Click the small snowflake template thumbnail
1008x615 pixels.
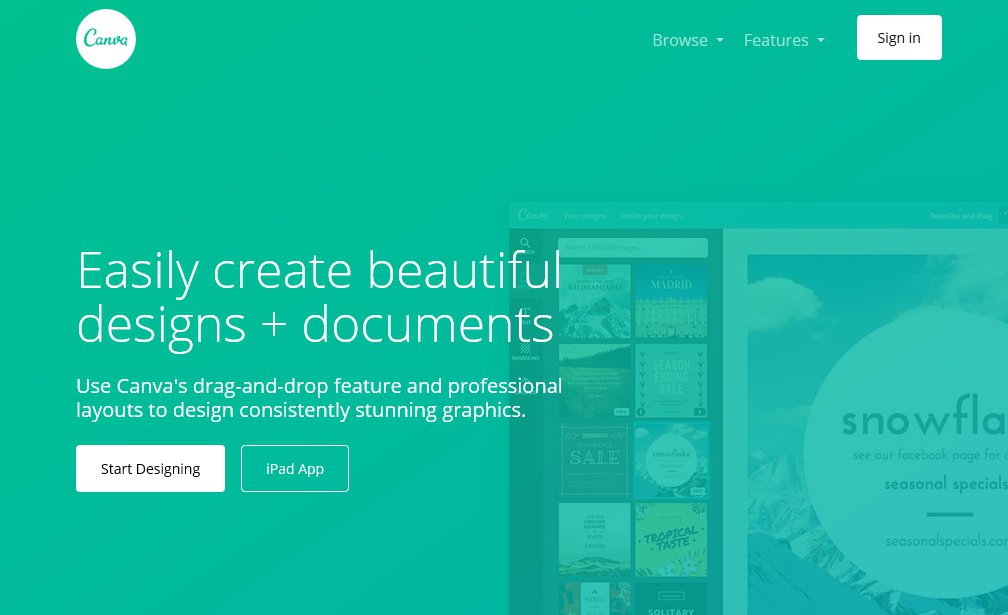(671, 458)
